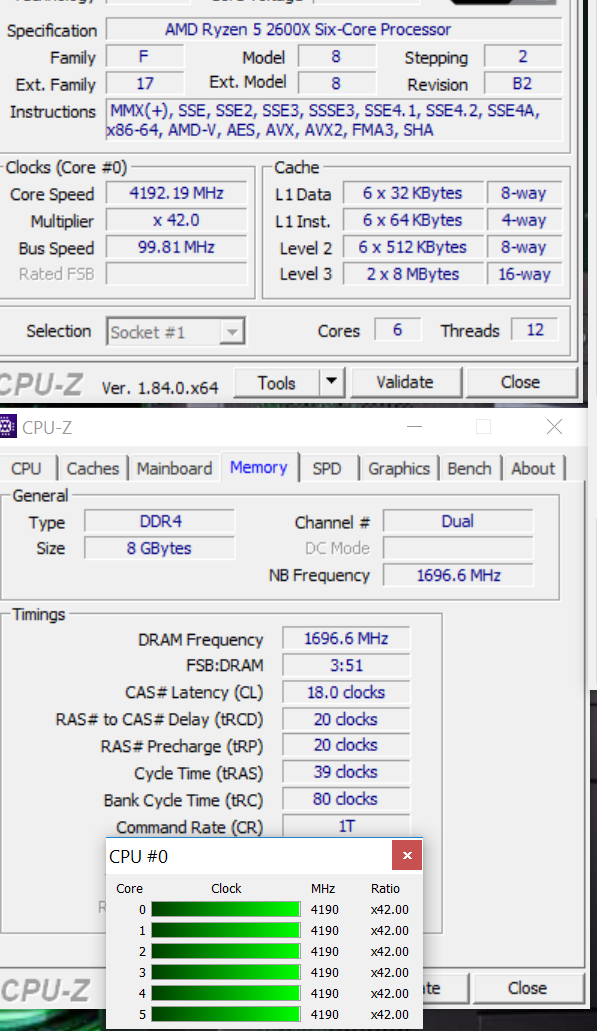The image size is (597, 1031).
Task: Open the About tab
Action: (533, 468)
